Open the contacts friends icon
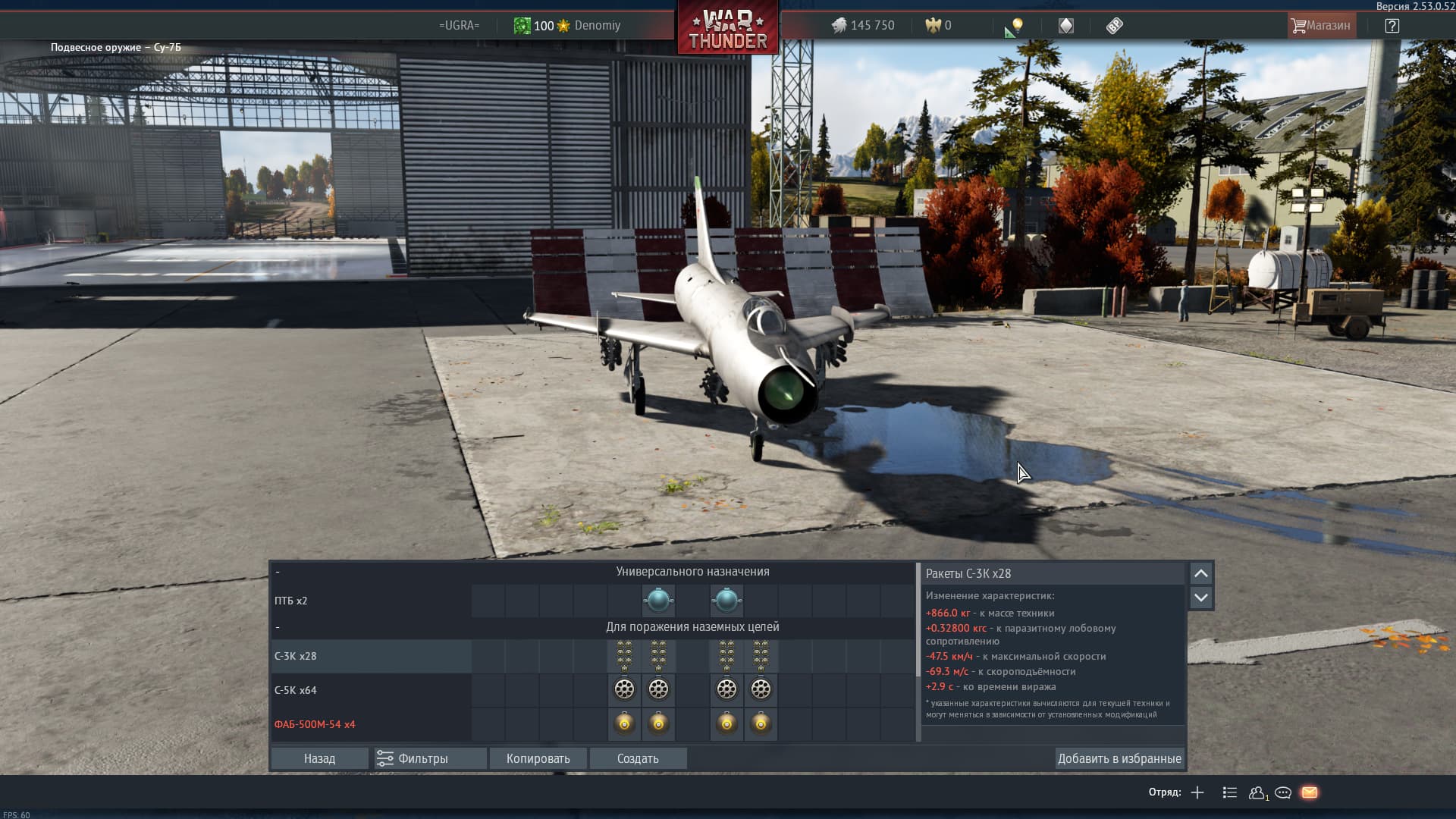 click(x=1257, y=792)
